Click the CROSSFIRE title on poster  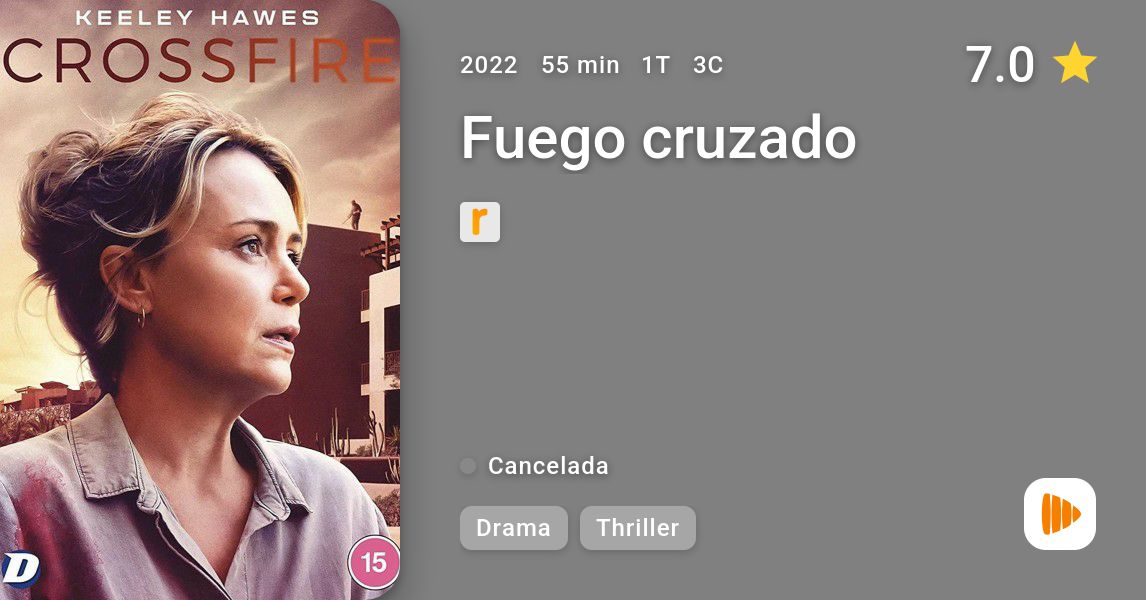[200, 61]
